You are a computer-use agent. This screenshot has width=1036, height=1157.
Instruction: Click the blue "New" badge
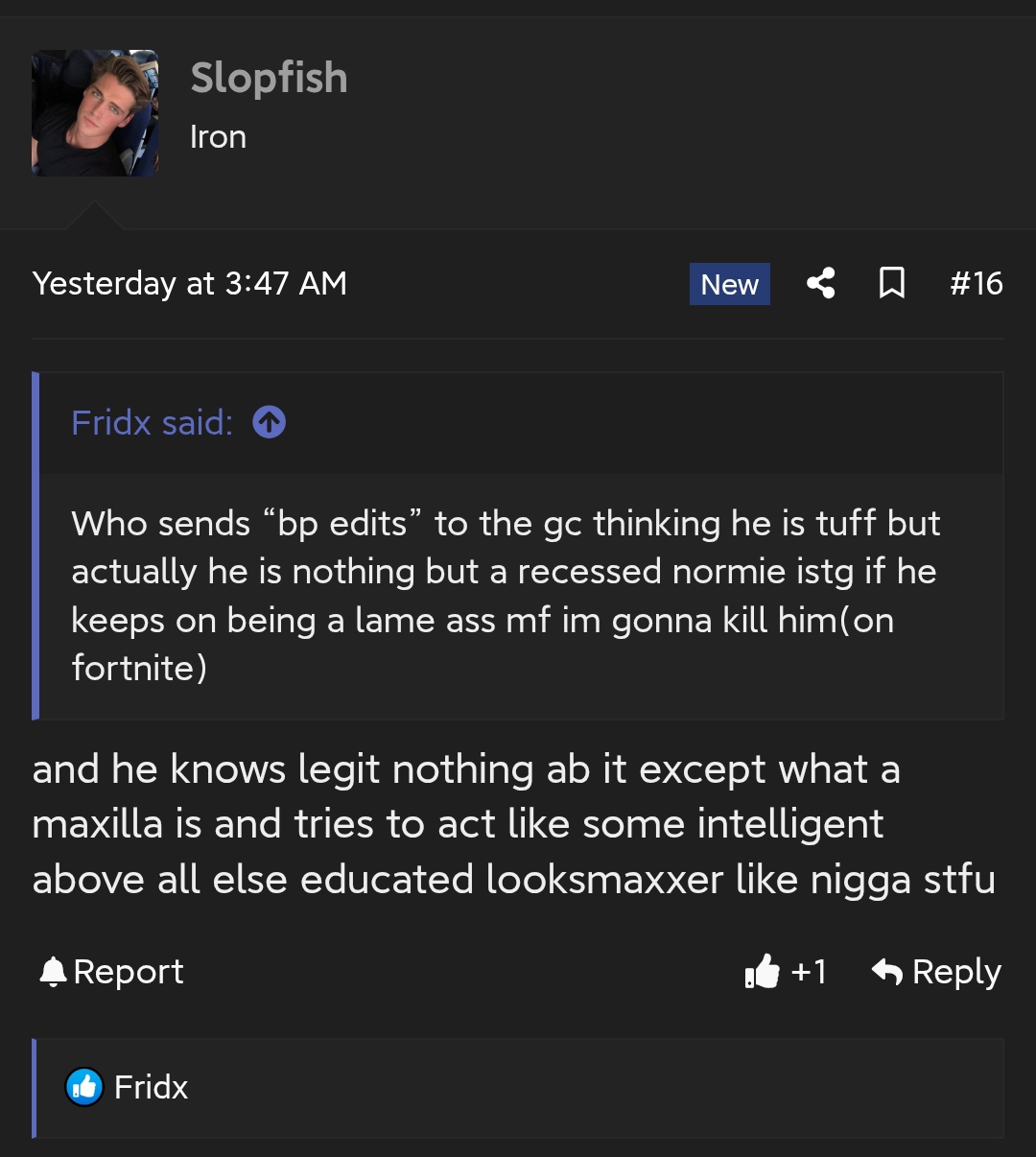coord(729,284)
